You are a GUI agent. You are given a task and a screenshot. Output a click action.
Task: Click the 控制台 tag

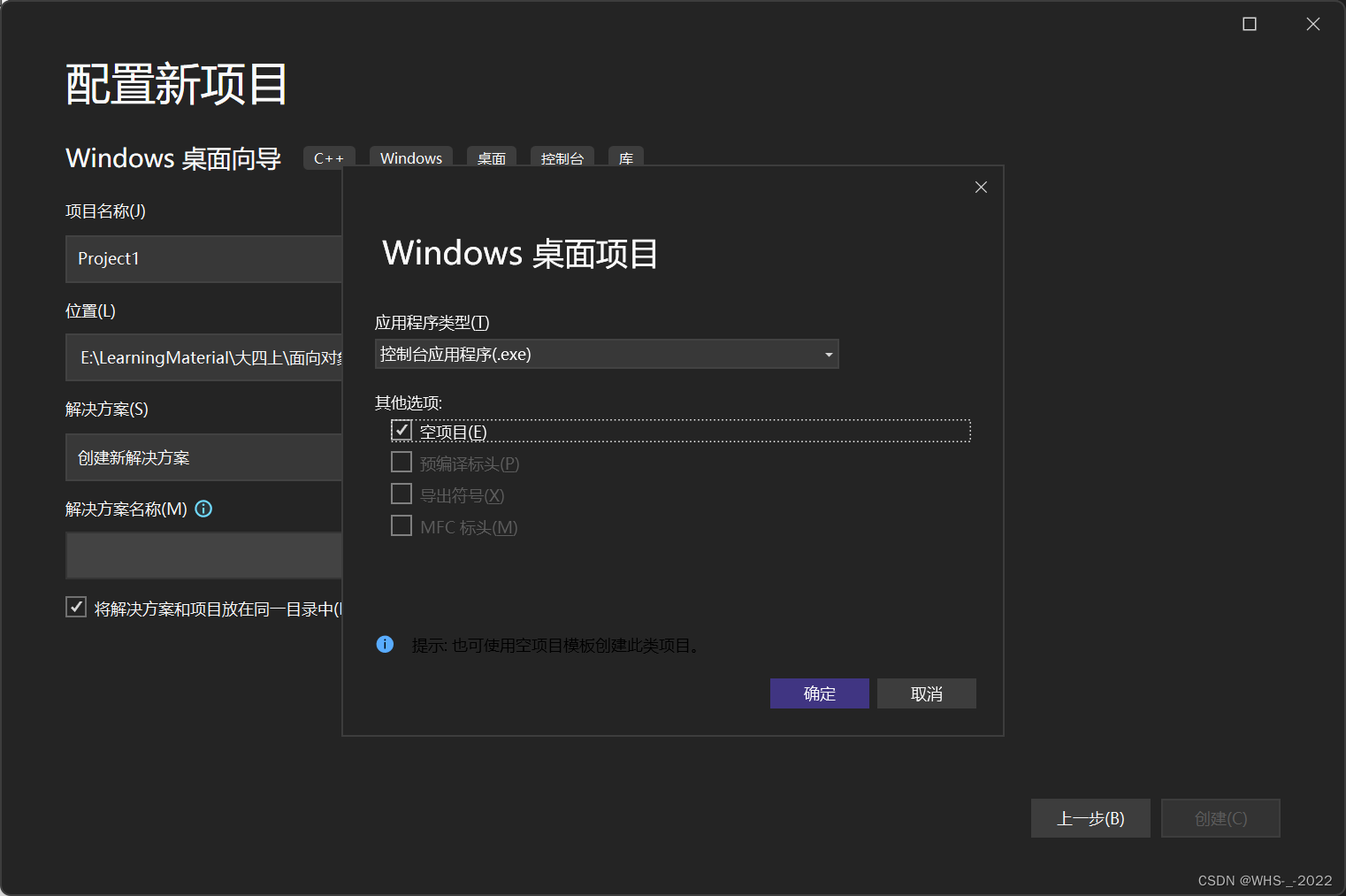562,157
